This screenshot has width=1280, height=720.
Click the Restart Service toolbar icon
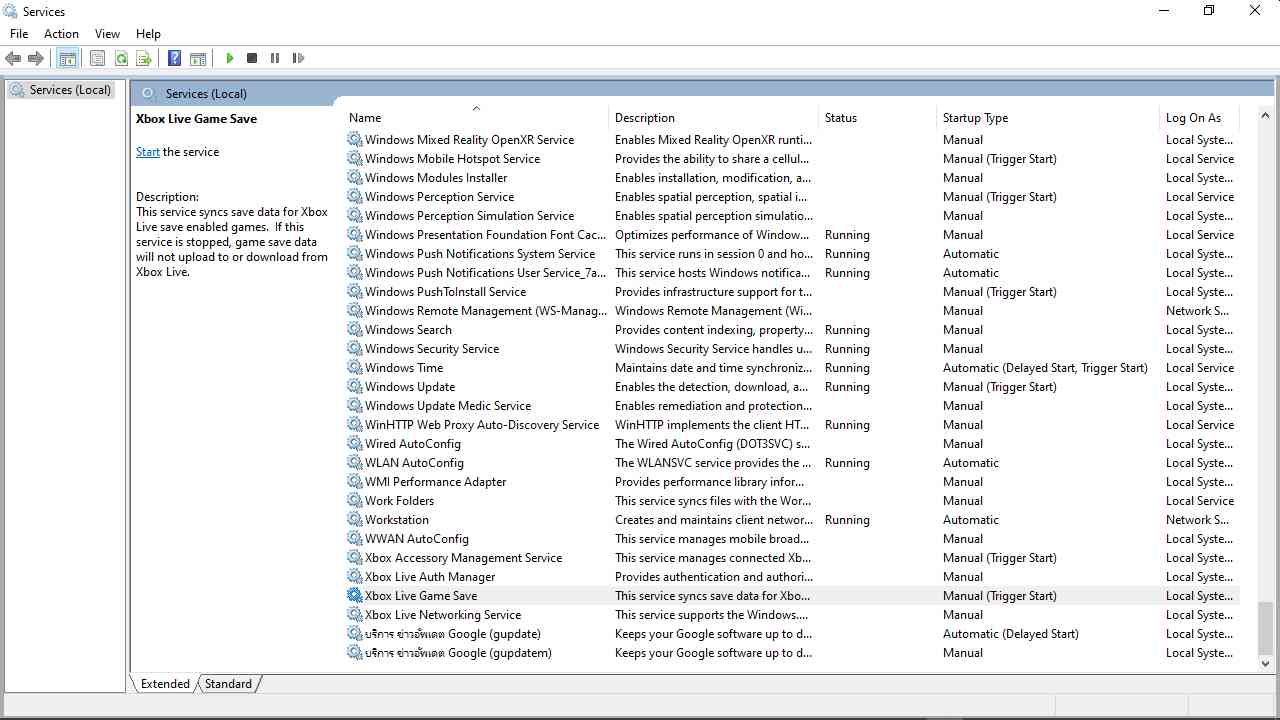298,58
